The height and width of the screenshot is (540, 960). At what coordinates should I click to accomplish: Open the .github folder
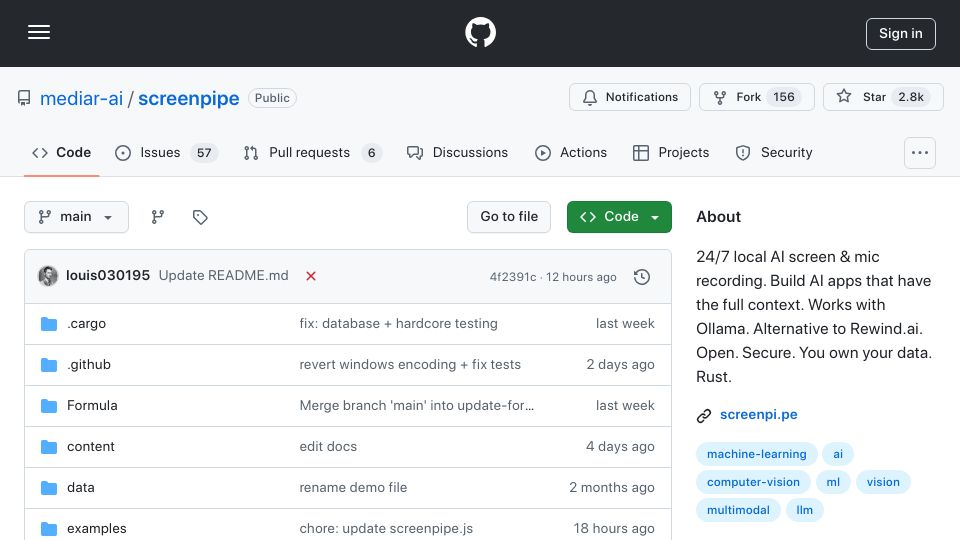point(89,364)
